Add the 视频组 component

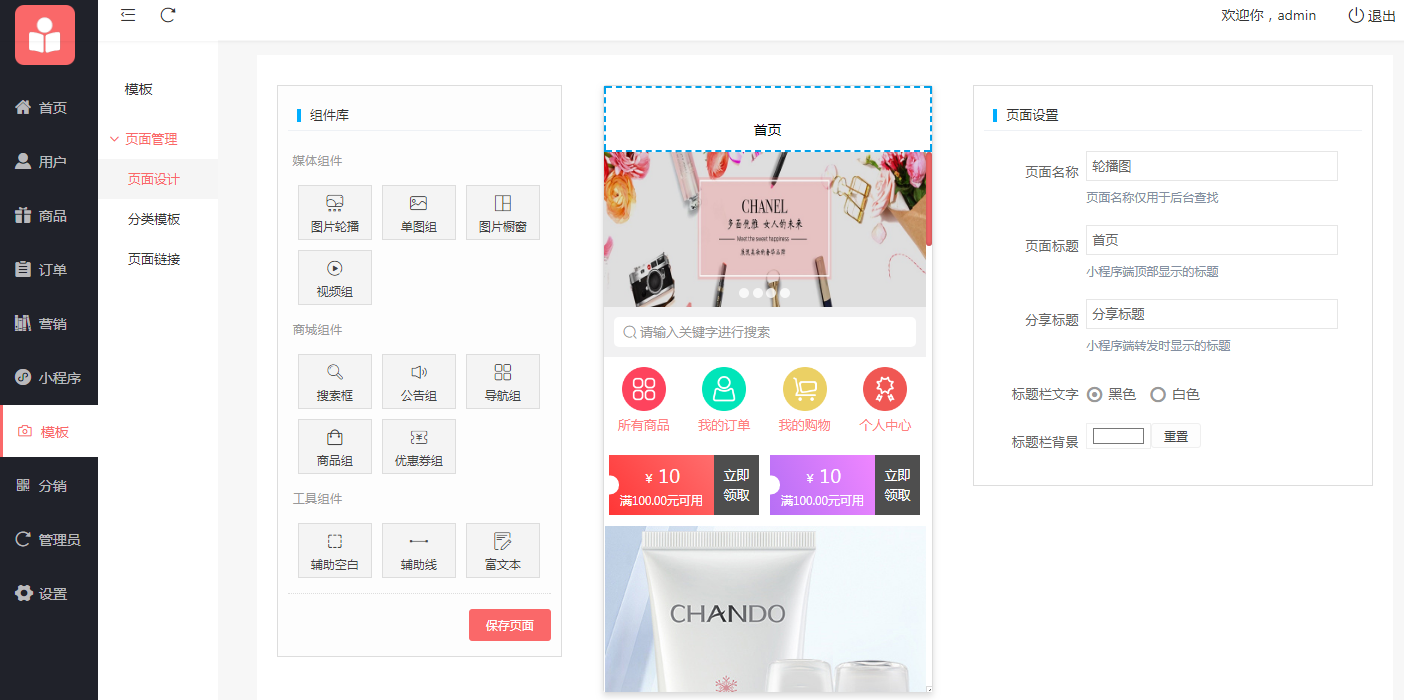click(x=335, y=277)
